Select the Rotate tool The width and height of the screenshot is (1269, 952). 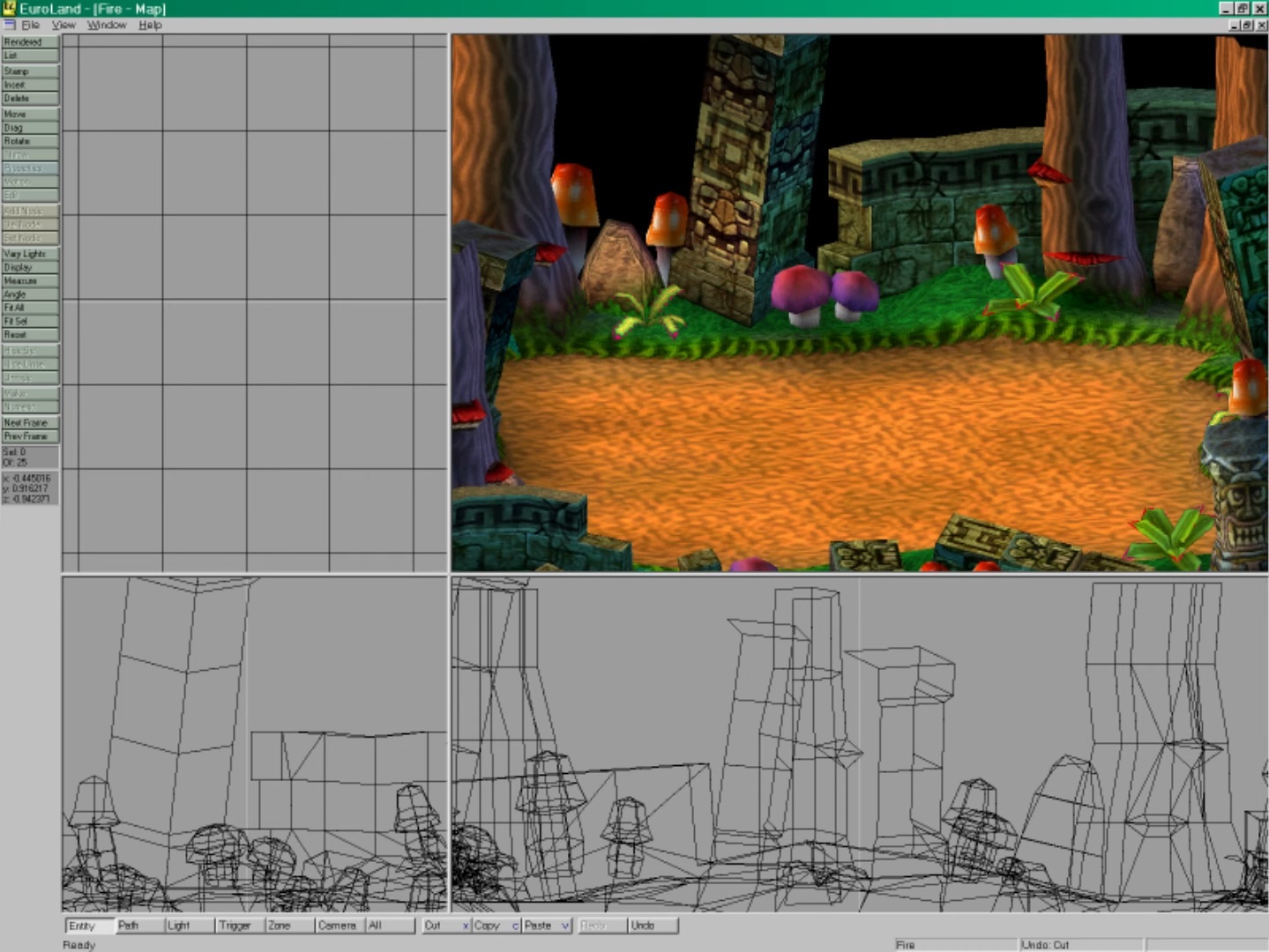click(30, 141)
